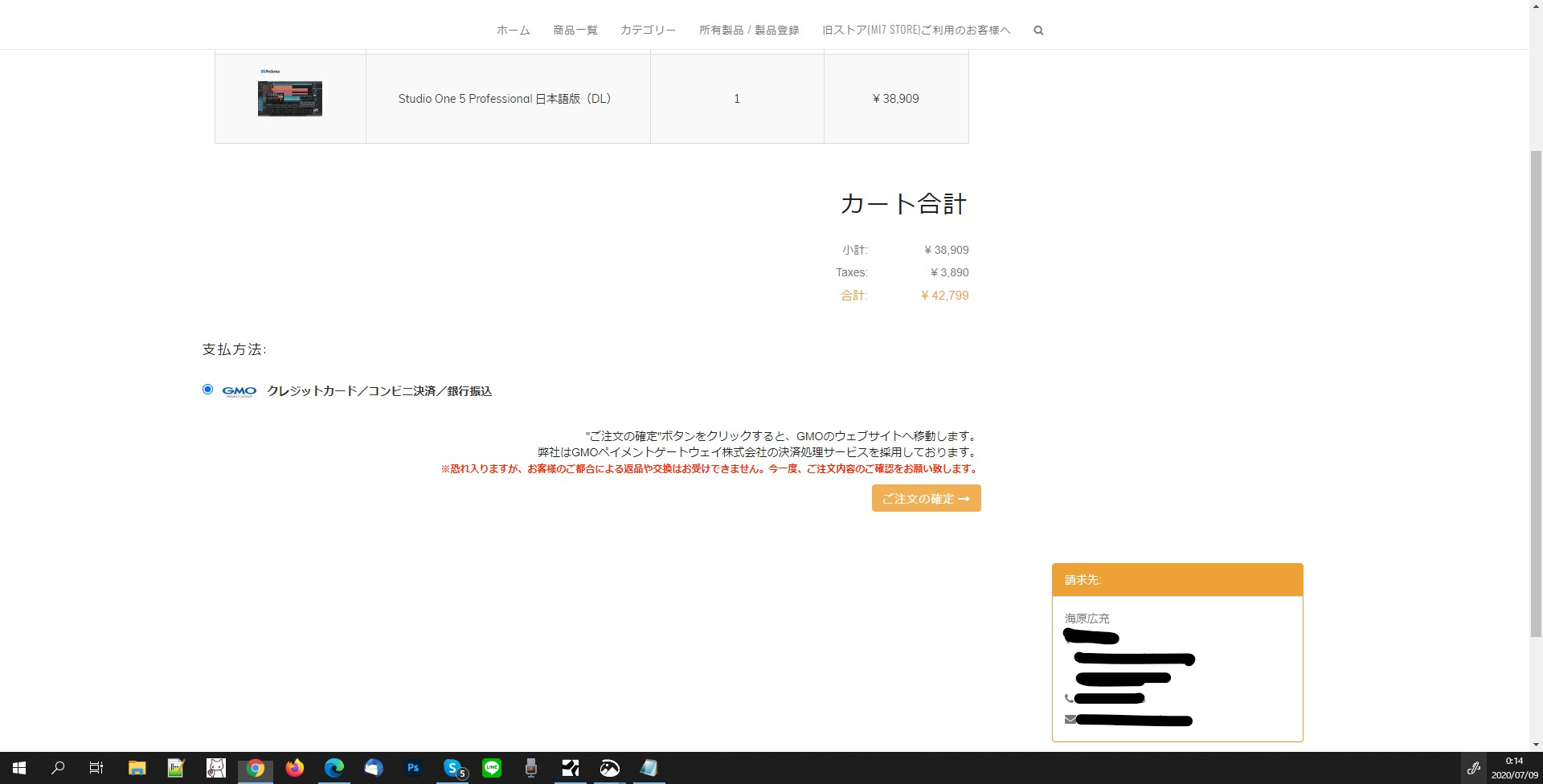Image resolution: width=1543 pixels, height=784 pixels.
Task: Click the product price ¥38,909 in the table
Action: tap(895, 99)
